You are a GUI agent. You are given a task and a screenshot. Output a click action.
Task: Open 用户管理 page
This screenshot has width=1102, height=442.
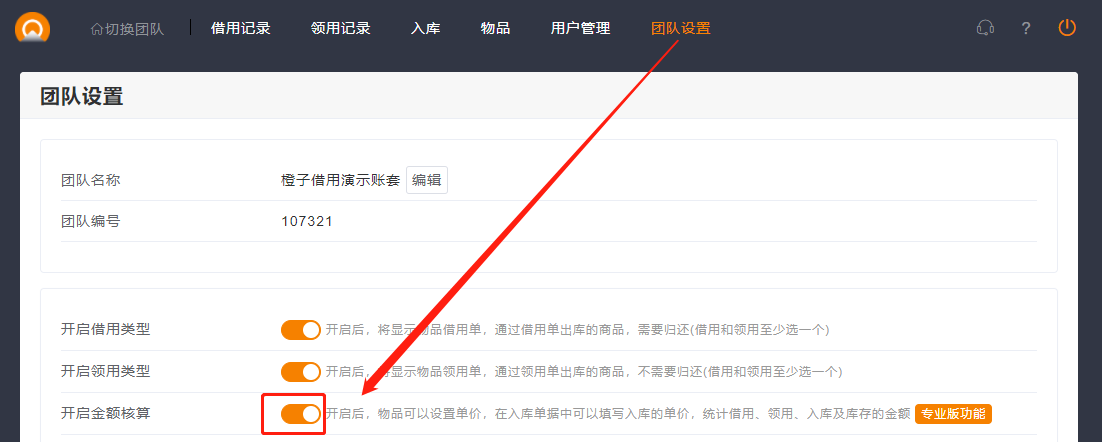tap(580, 28)
